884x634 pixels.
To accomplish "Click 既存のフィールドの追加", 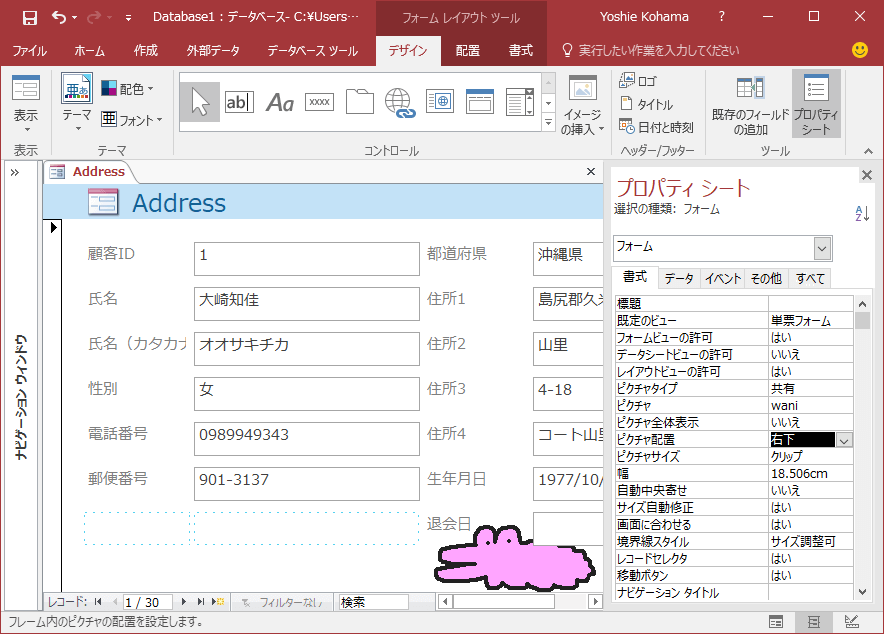I will coord(750,105).
